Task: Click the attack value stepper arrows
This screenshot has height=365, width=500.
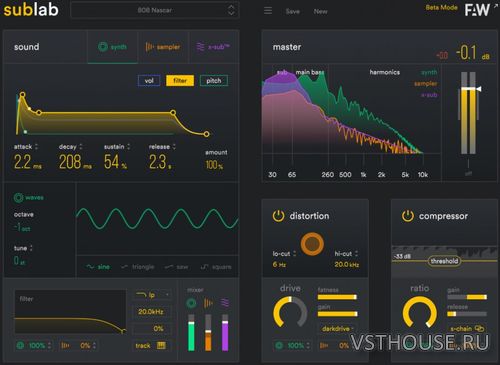Action: click(x=36, y=146)
